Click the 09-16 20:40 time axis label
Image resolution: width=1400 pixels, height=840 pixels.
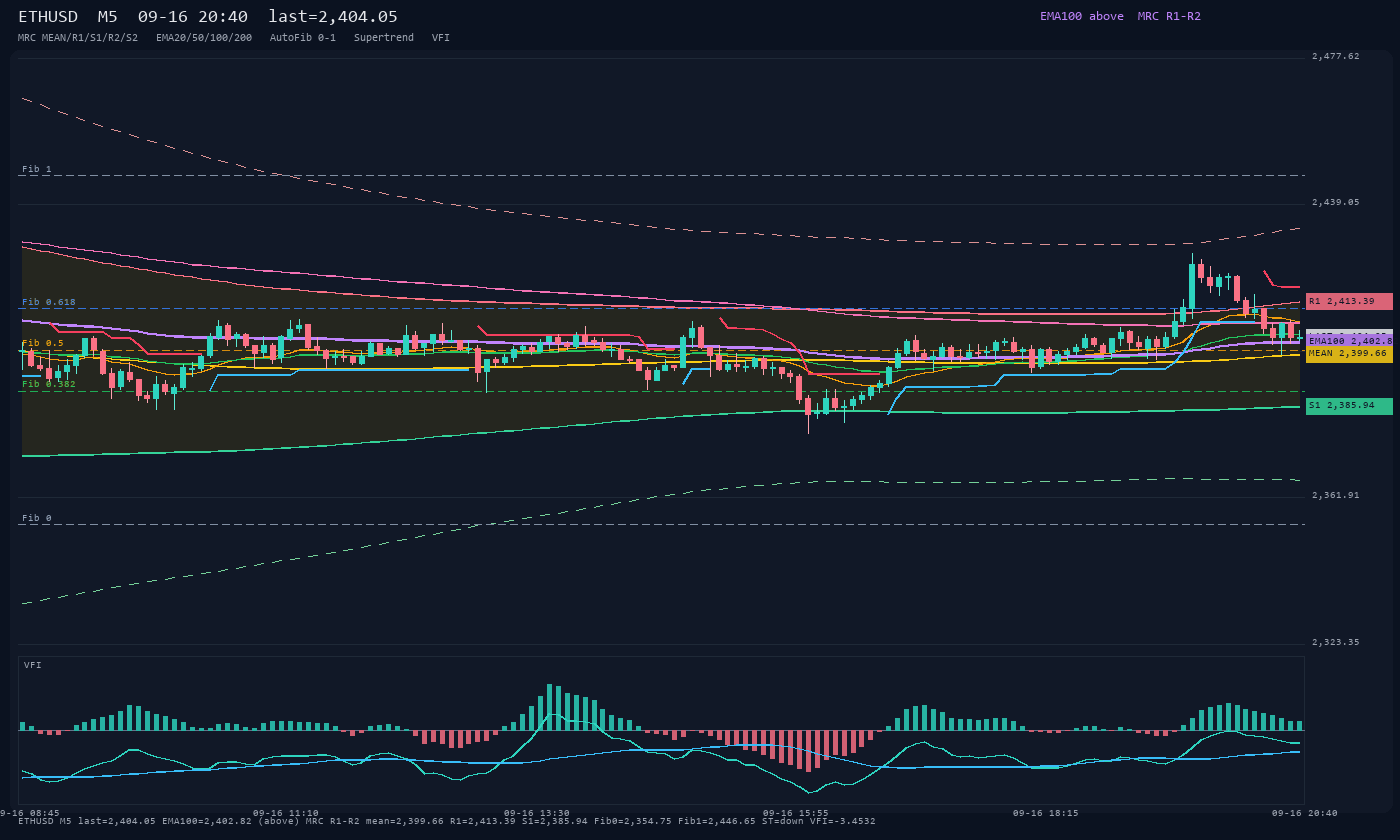point(1305,813)
